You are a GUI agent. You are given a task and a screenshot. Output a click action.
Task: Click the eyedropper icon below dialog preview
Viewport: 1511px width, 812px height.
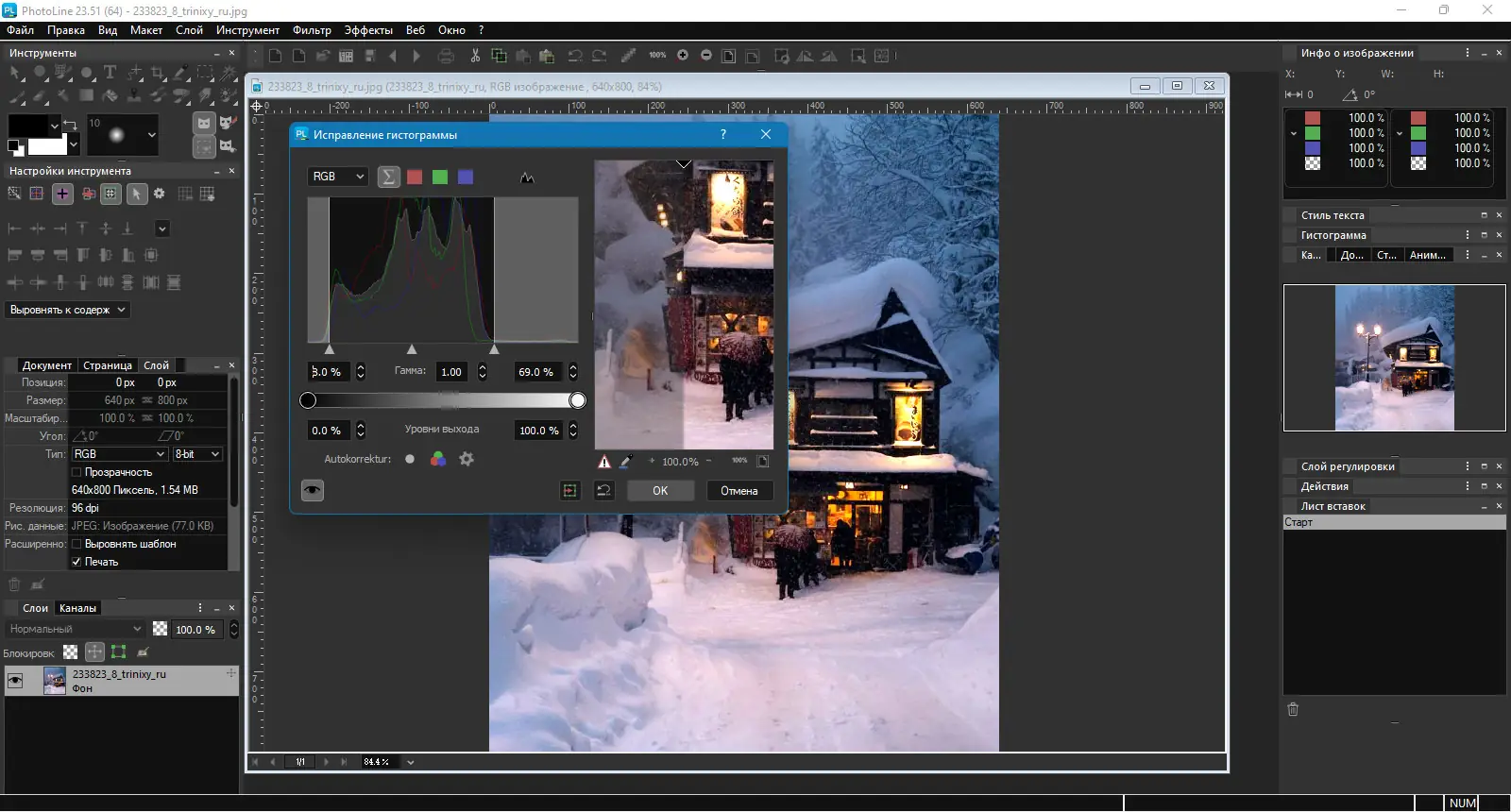click(x=625, y=462)
